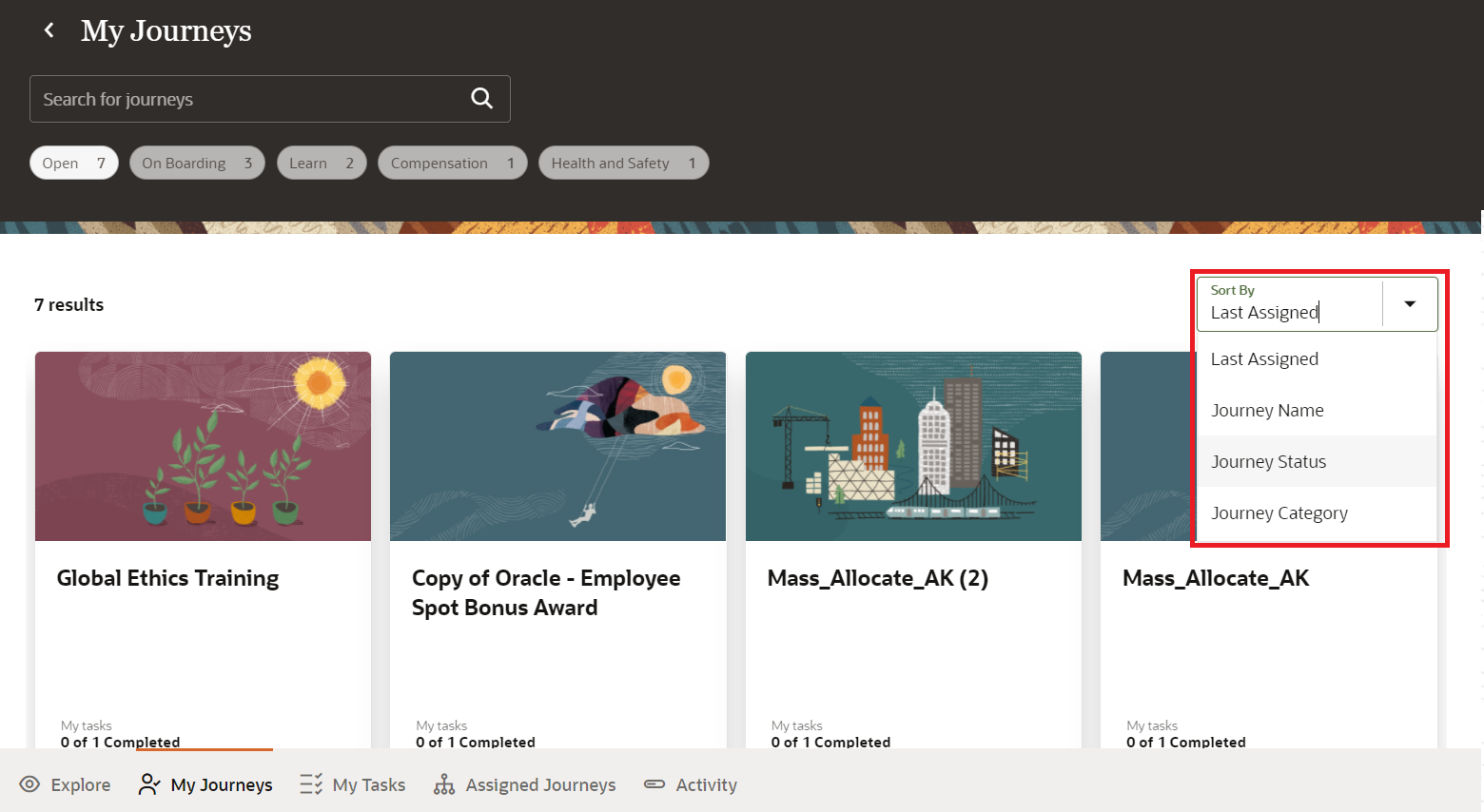Toggle the Compensation filter chip
The image size is (1484, 812).
click(453, 163)
